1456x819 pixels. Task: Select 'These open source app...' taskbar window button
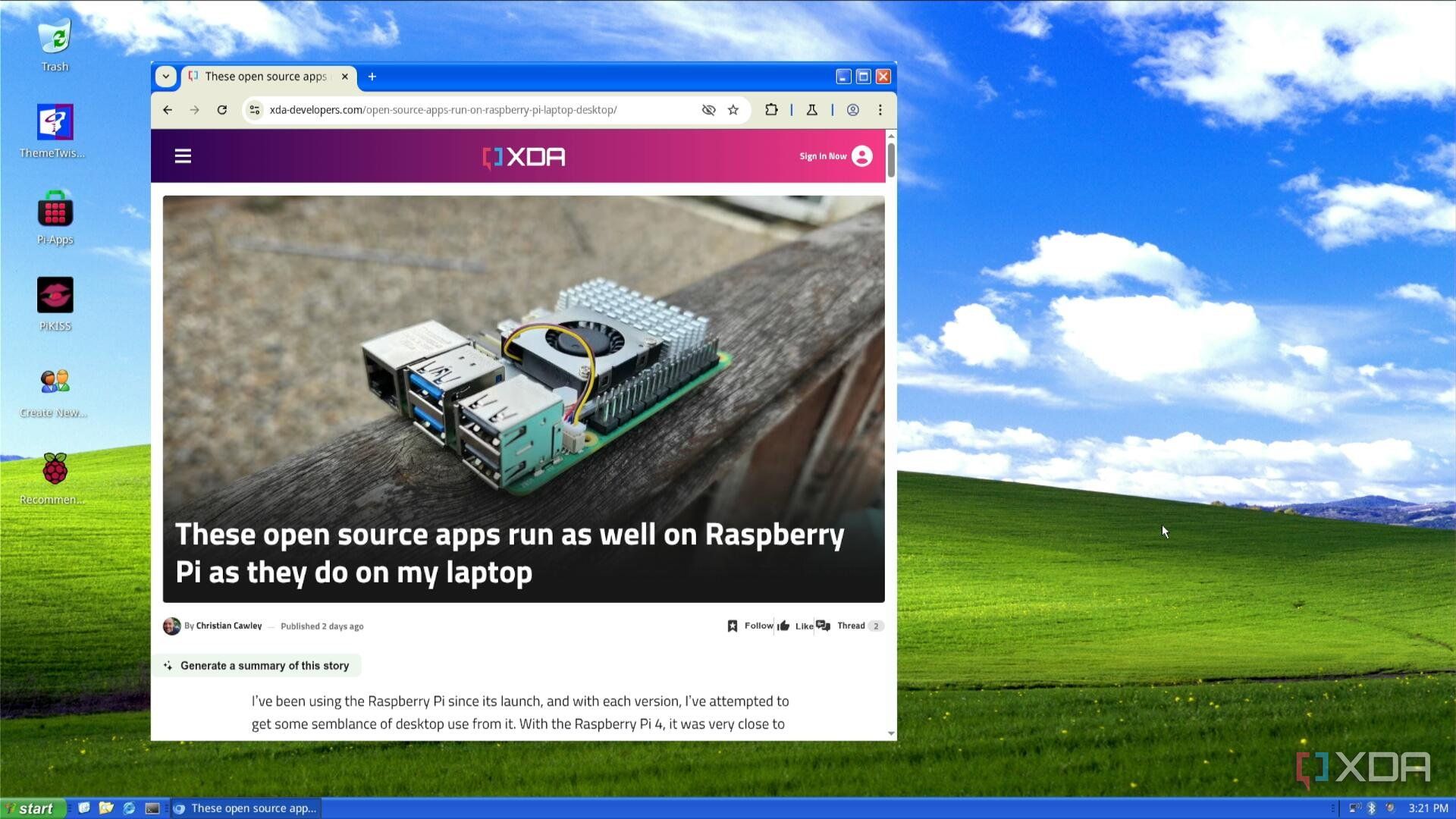click(x=246, y=808)
